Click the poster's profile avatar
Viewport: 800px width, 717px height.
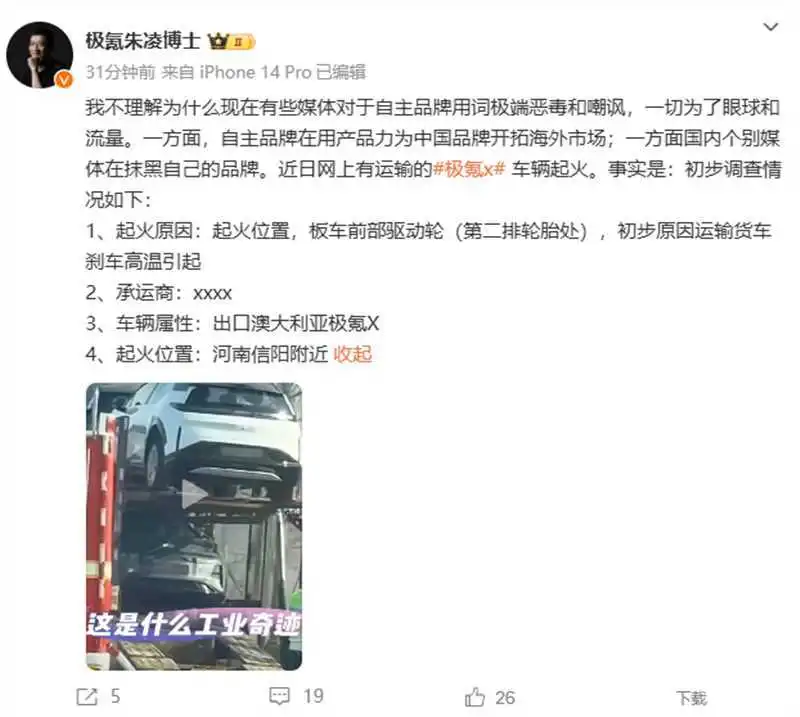pos(40,55)
